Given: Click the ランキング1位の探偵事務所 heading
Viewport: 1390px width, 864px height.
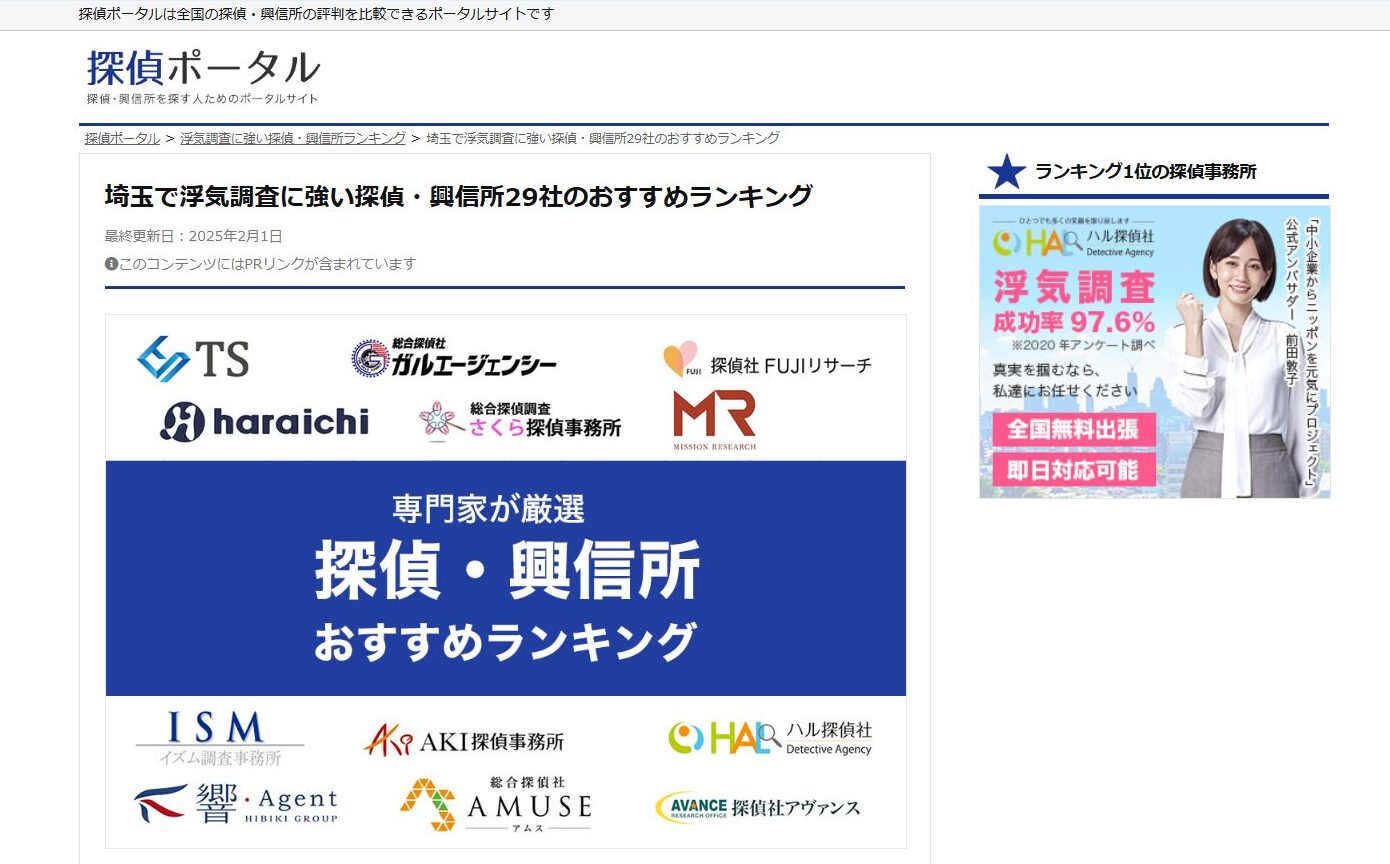Looking at the screenshot, I should tap(1146, 171).
